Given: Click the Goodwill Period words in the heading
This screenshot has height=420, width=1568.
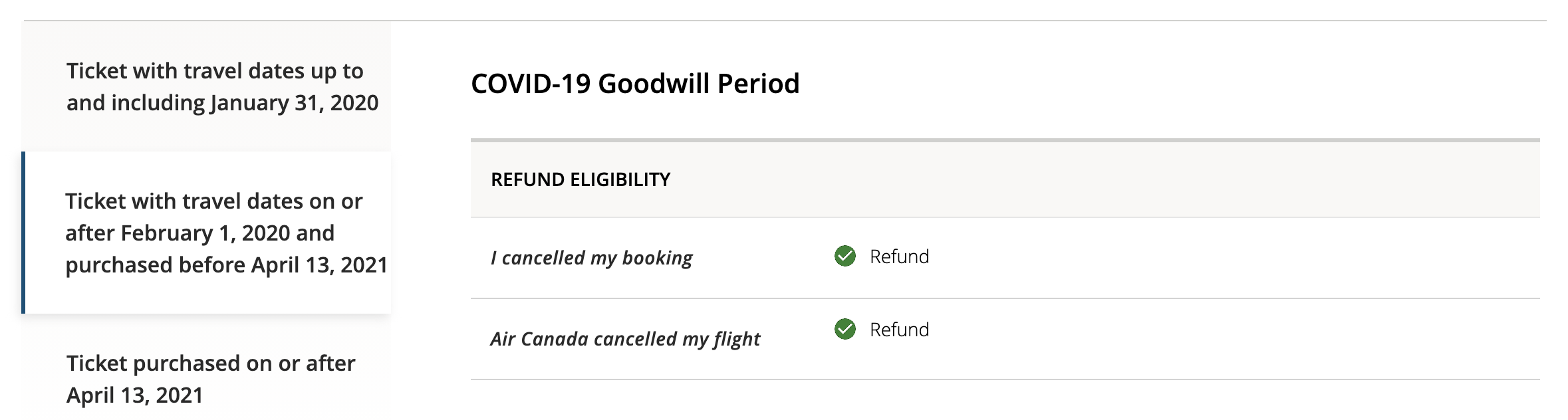Looking at the screenshot, I should point(698,84).
